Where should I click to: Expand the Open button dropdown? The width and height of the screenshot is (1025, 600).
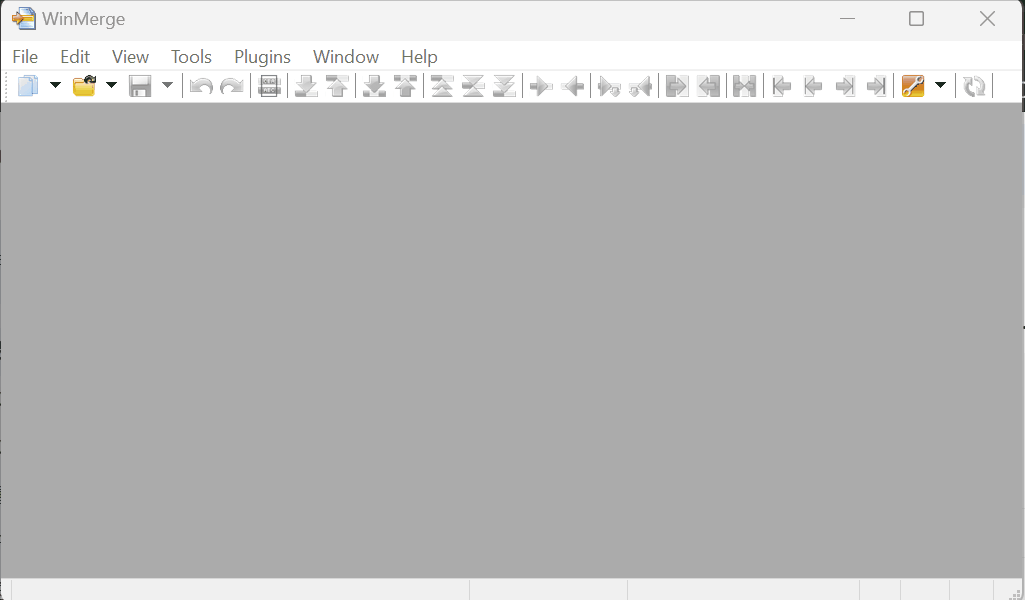click(110, 86)
